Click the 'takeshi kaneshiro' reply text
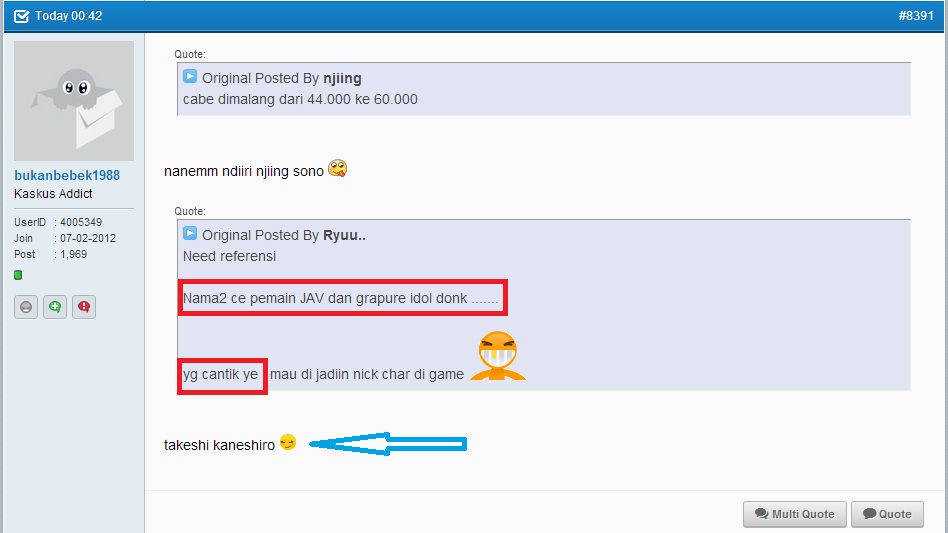This screenshot has width=948, height=533. 219,445
